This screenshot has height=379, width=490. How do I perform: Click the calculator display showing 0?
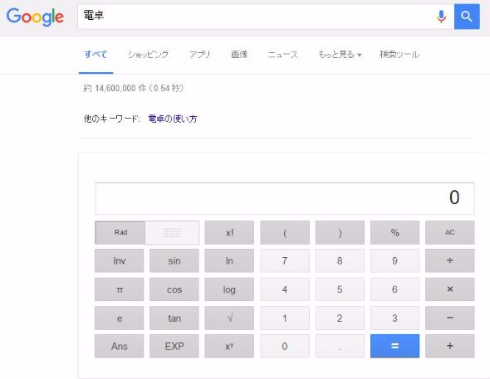coord(285,198)
